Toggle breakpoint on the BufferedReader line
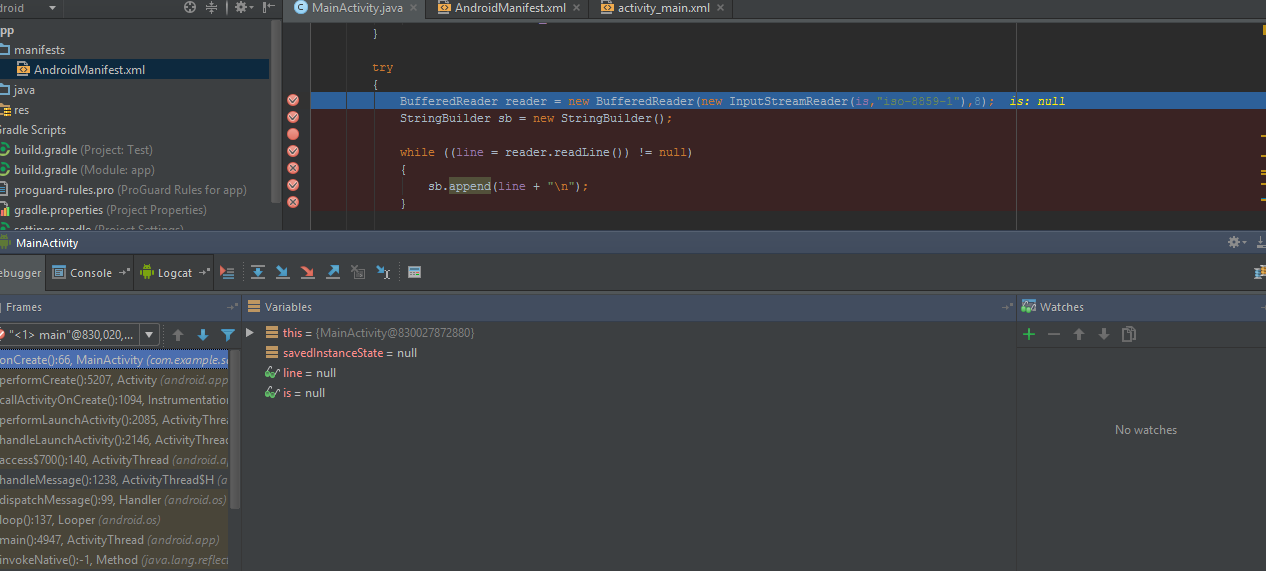This screenshot has width=1266, height=572. pyautogui.click(x=293, y=101)
